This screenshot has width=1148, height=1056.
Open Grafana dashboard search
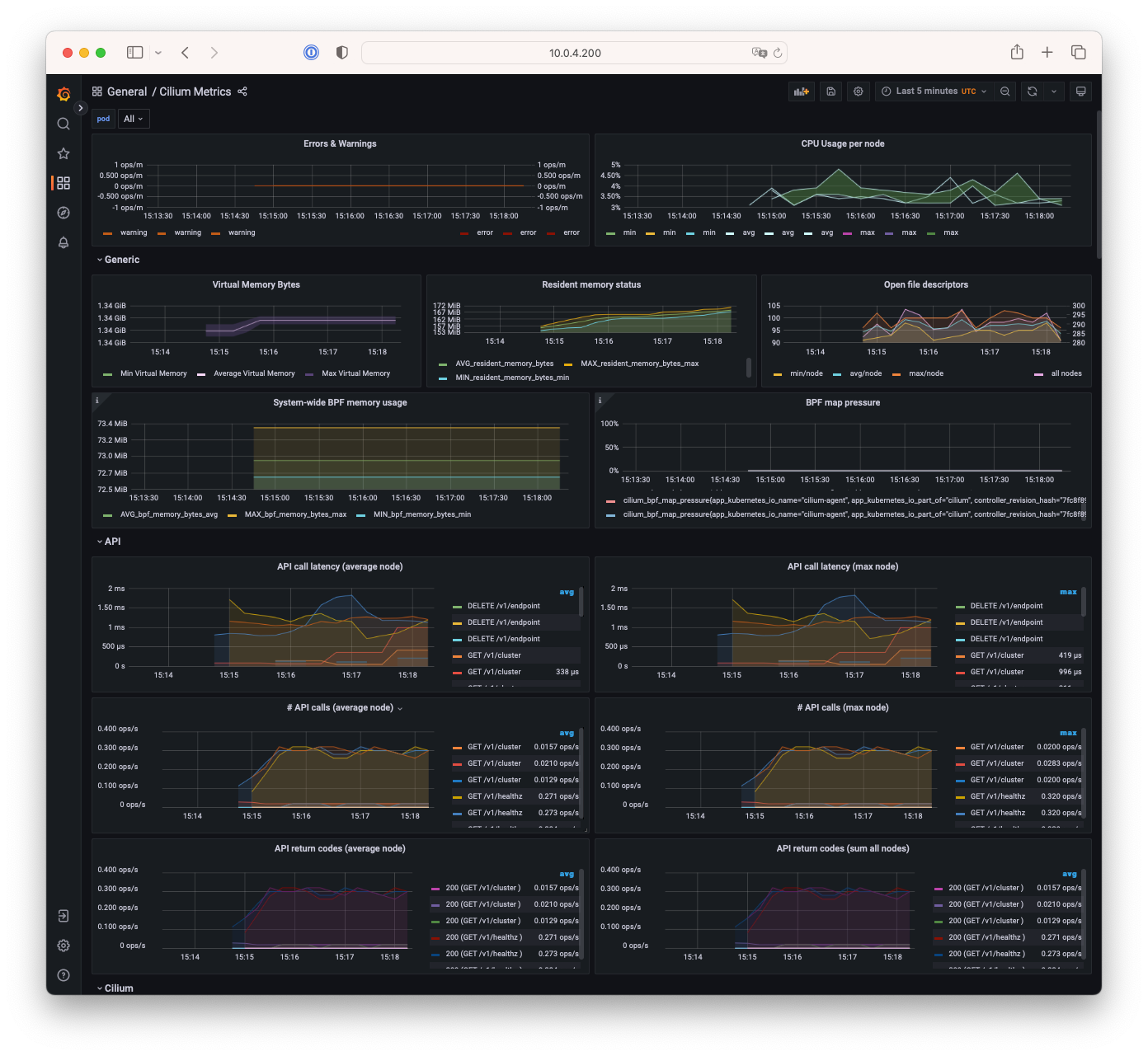[64, 124]
